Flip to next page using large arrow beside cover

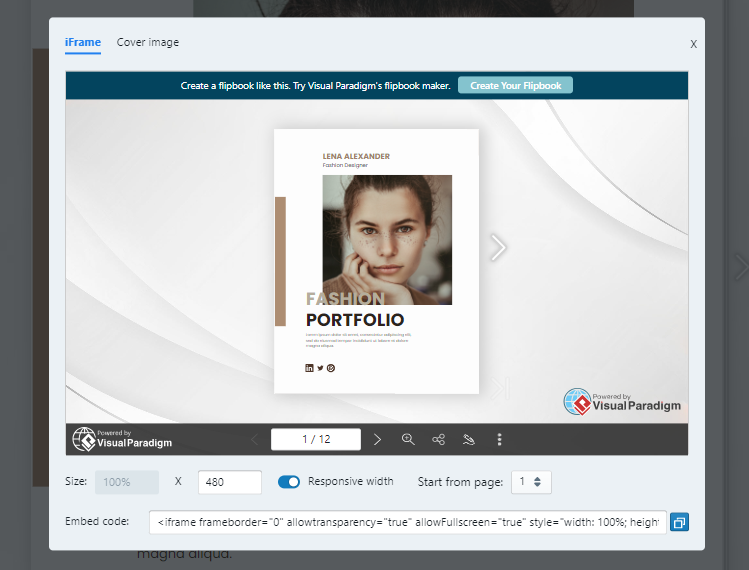pos(498,247)
